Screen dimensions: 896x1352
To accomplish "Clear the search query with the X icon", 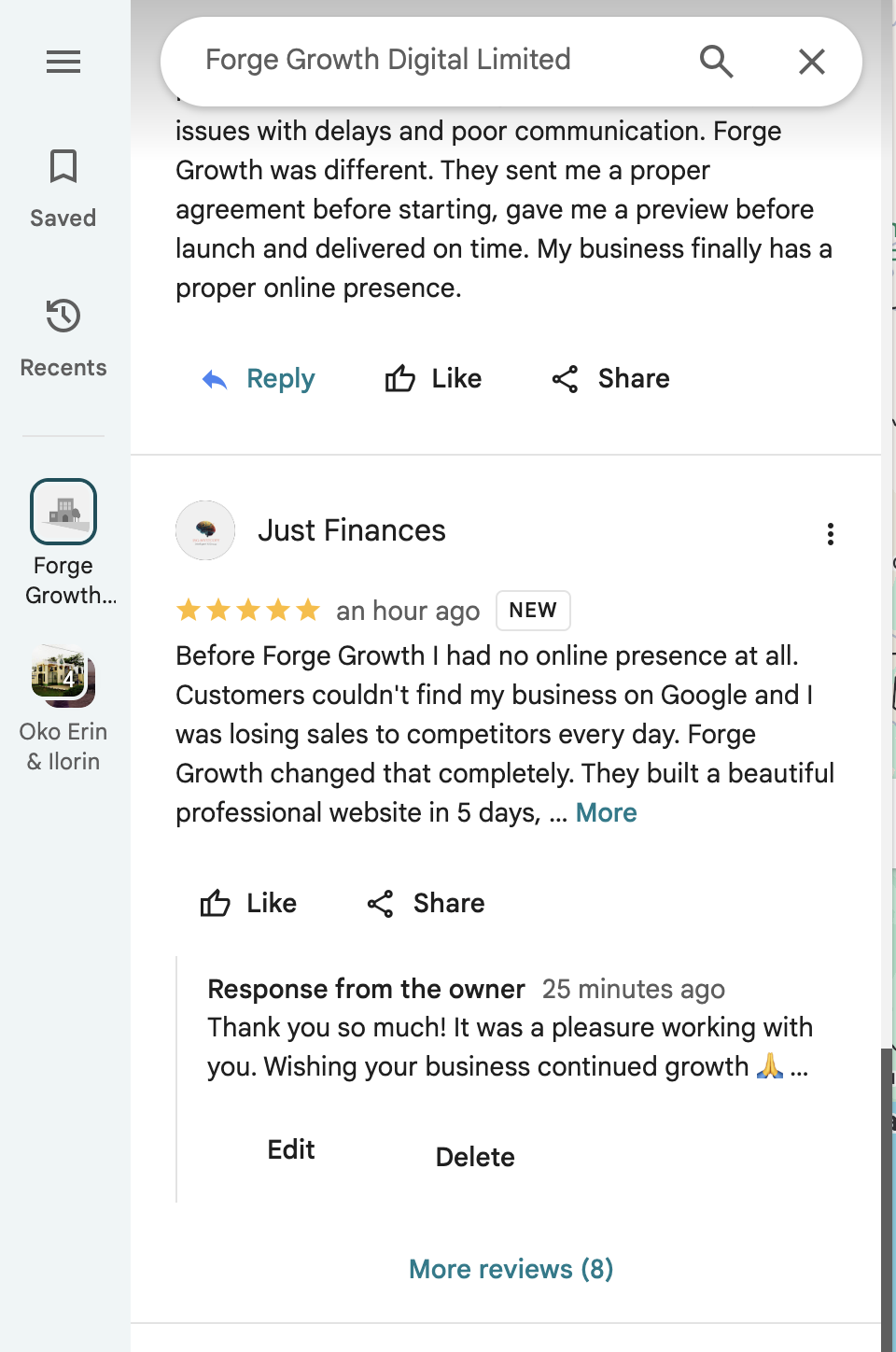I will click(811, 61).
